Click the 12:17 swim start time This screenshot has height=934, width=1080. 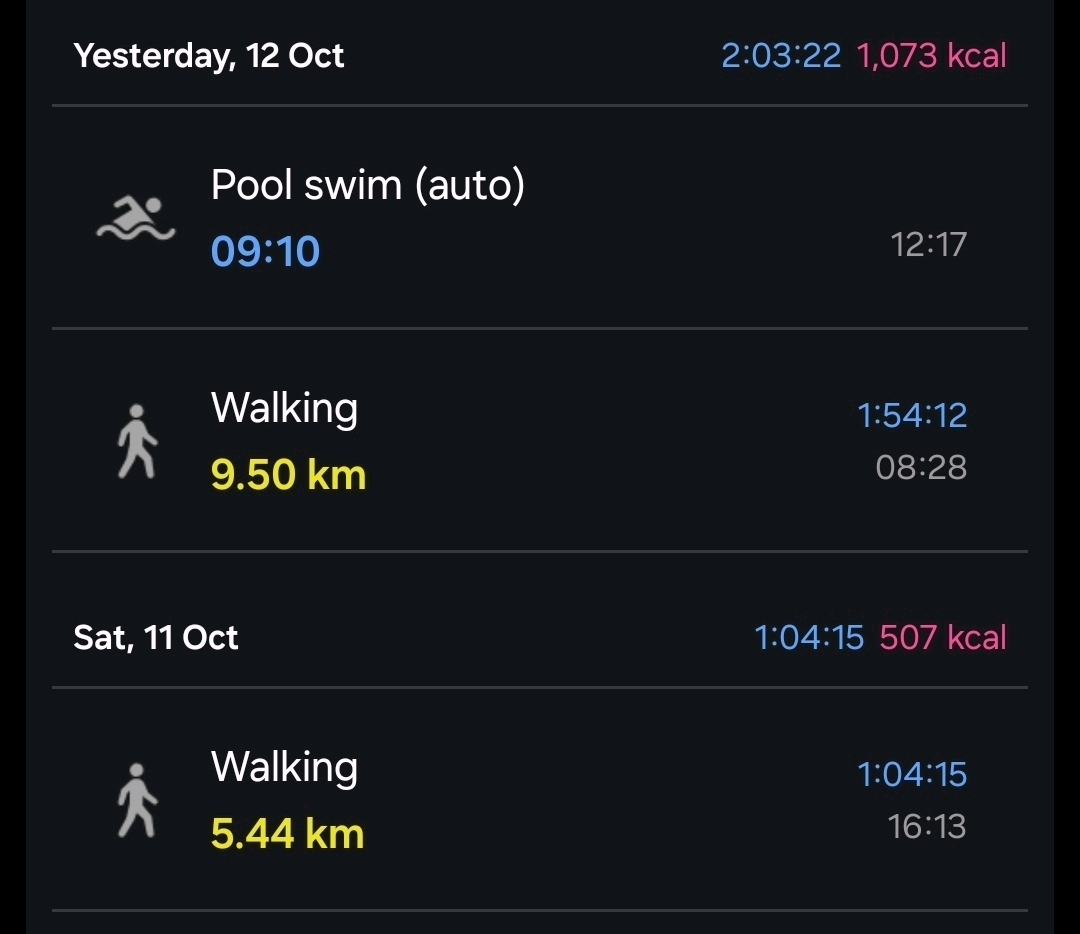click(x=928, y=244)
